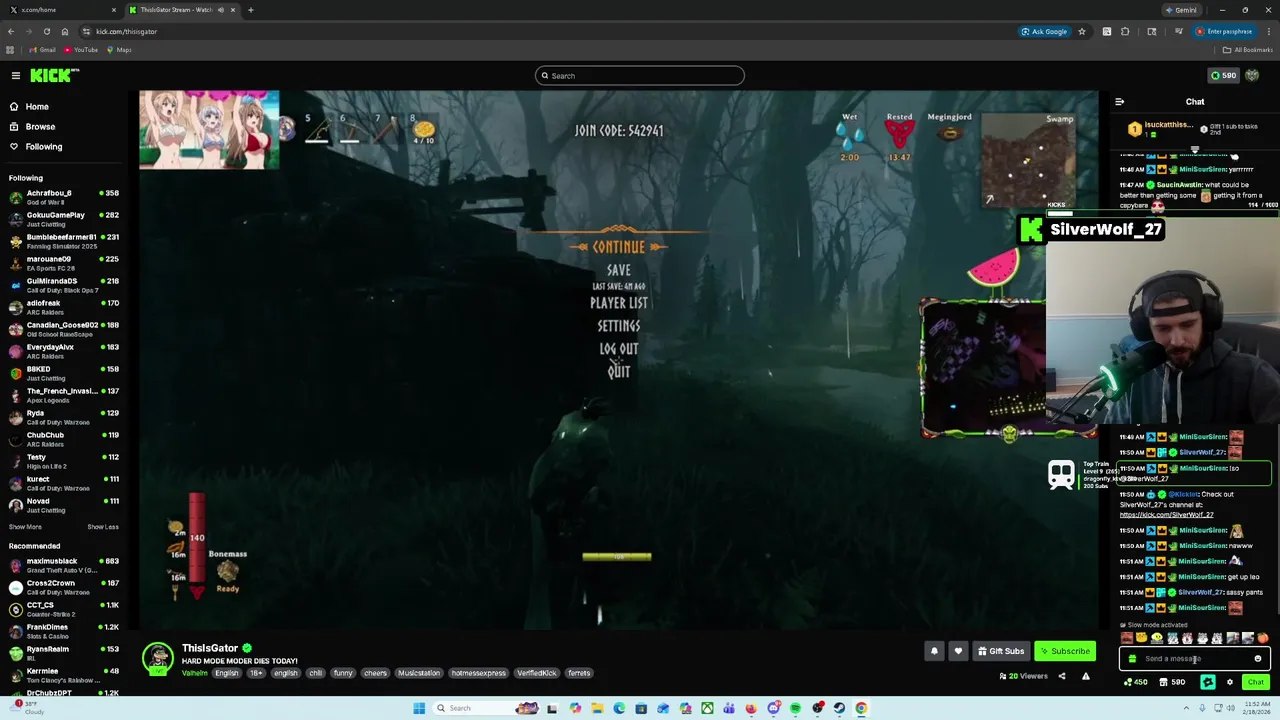1280x720 pixels.
Task: Open Xbox app from taskbar
Action: point(707,708)
